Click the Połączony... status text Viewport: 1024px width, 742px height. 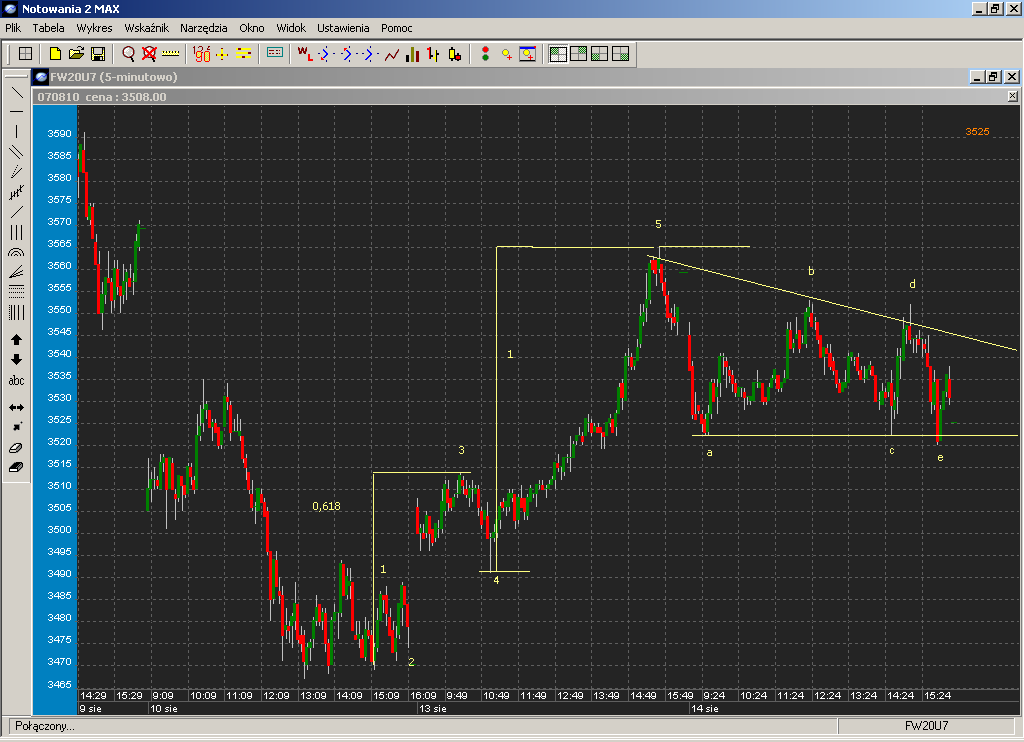pos(44,726)
